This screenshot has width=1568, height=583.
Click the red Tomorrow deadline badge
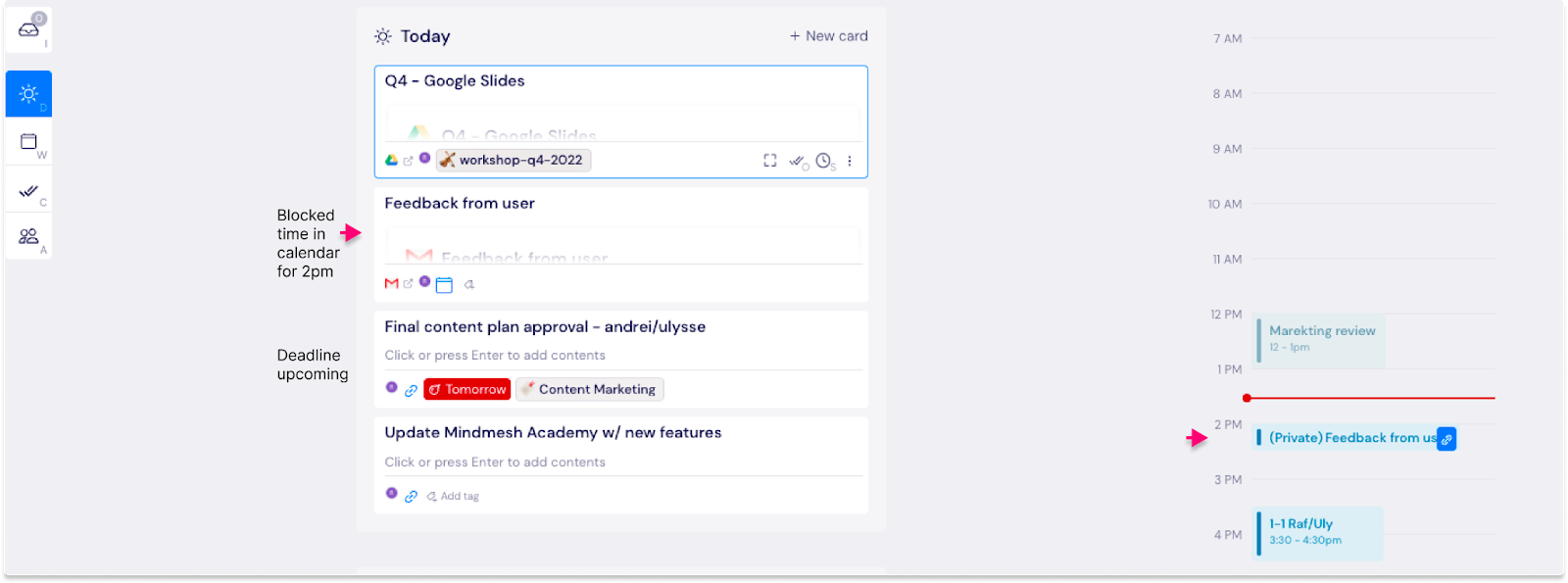[467, 389]
